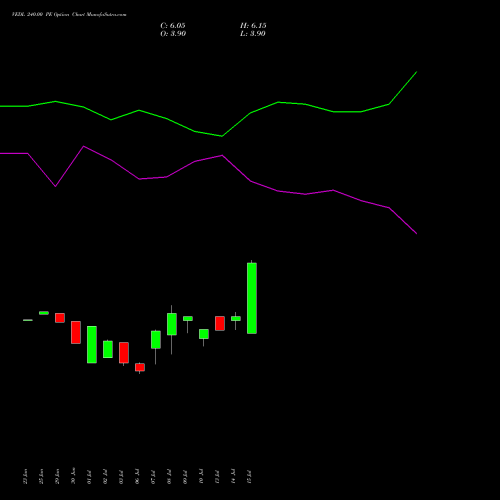500x500 pixels.
Task: Click the green candlestick for 09 Jul
Action: click(188, 319)
